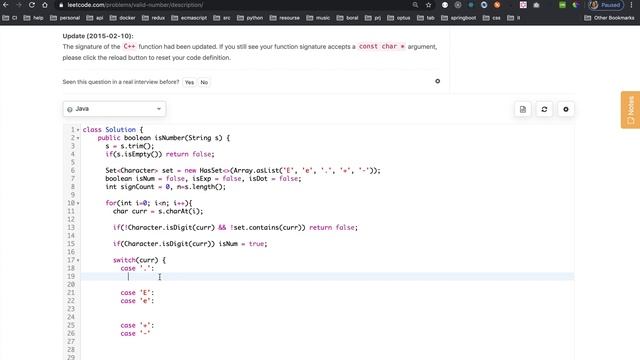Open the resourse bookmark folder
Viewport: 640px width, 360px height.
click(x=284, y=18)
